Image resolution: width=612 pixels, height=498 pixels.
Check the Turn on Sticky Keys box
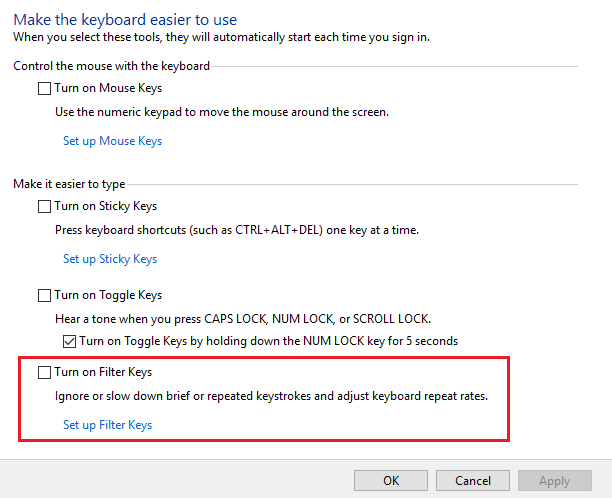pos(44,207)
